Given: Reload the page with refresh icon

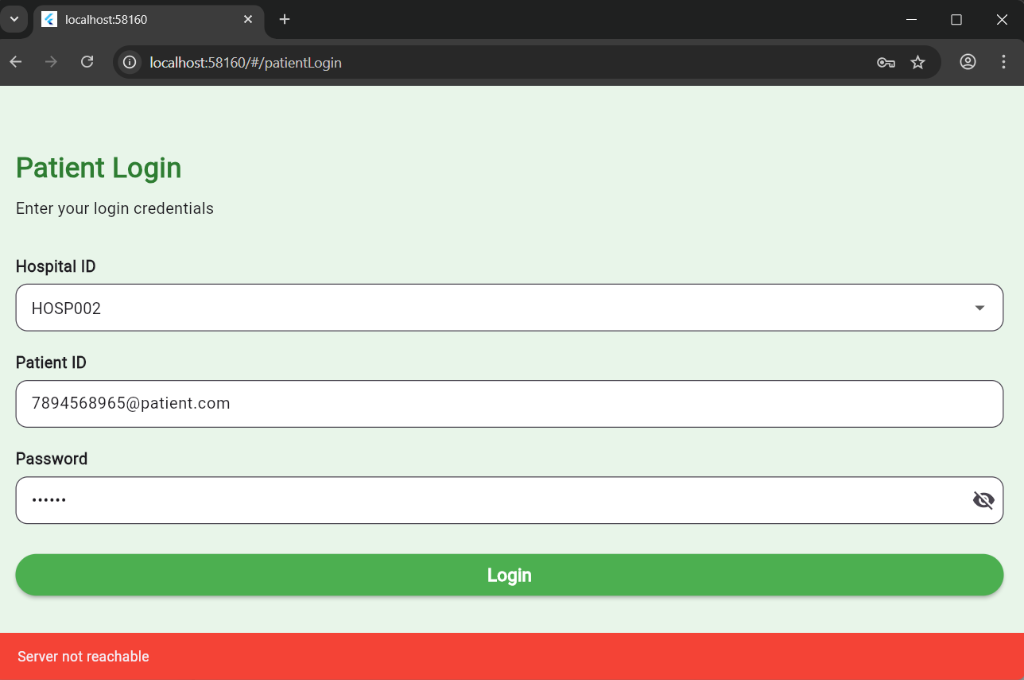Looking at the screenshot, I should (x=87, y=62).
